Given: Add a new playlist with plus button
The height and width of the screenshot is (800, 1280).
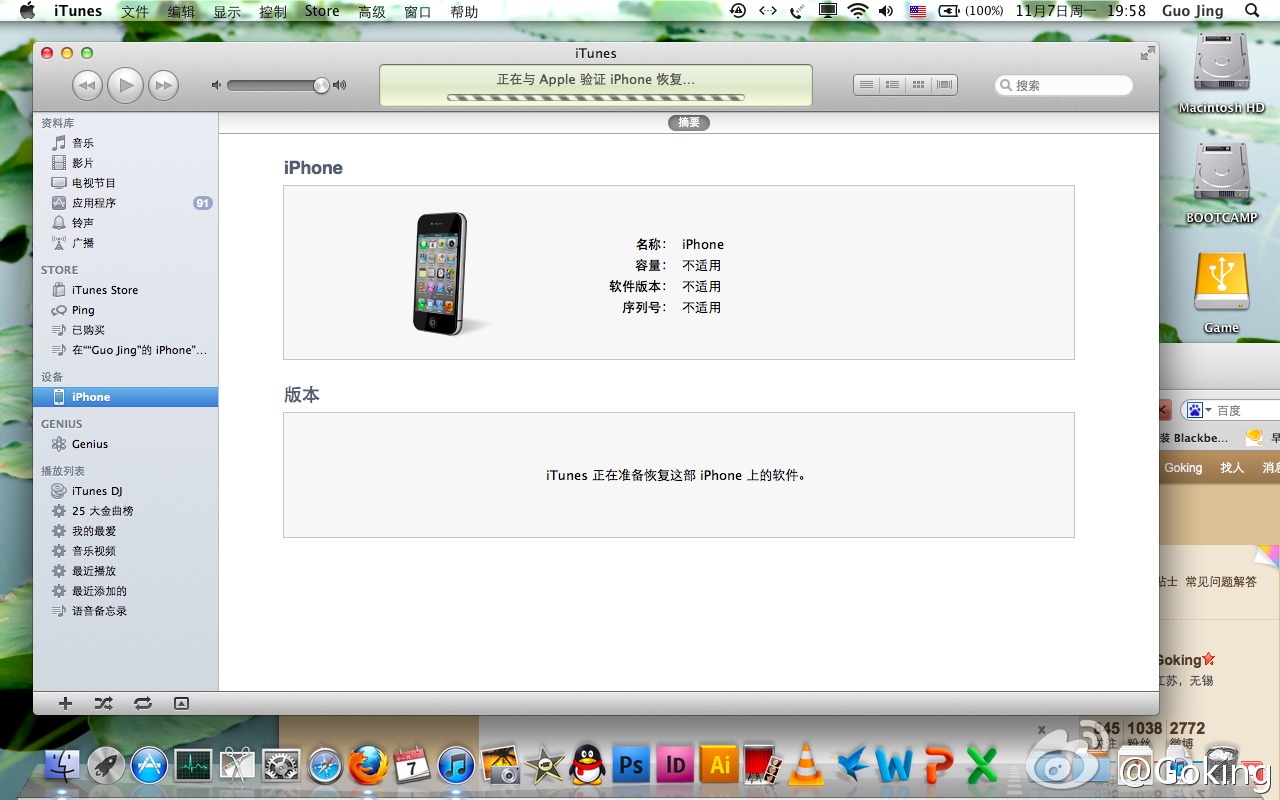Looking at the screenshot, I should click(x=65, y=703).
